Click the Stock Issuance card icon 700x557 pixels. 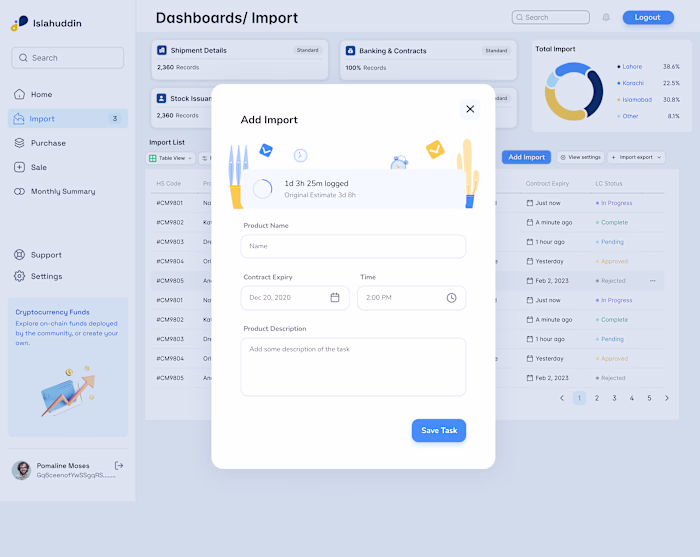tap(161, 98)
